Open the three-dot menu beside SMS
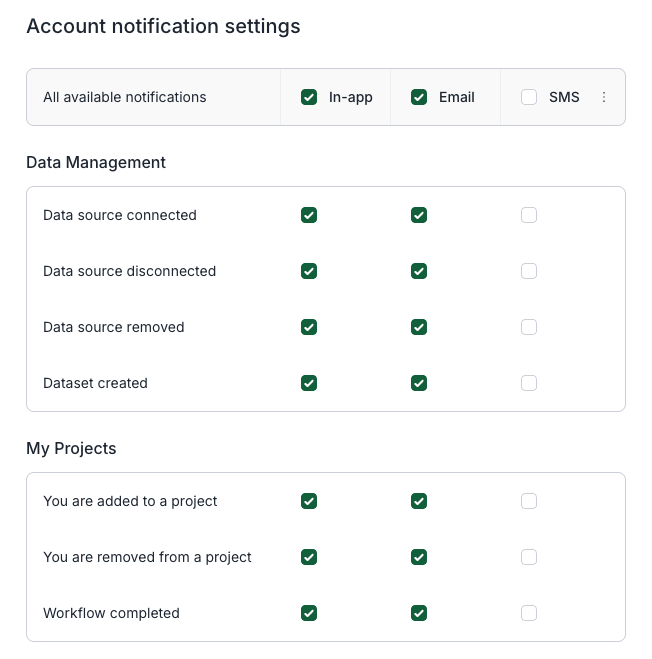652x659 pixels. click(x=603, y=97)
